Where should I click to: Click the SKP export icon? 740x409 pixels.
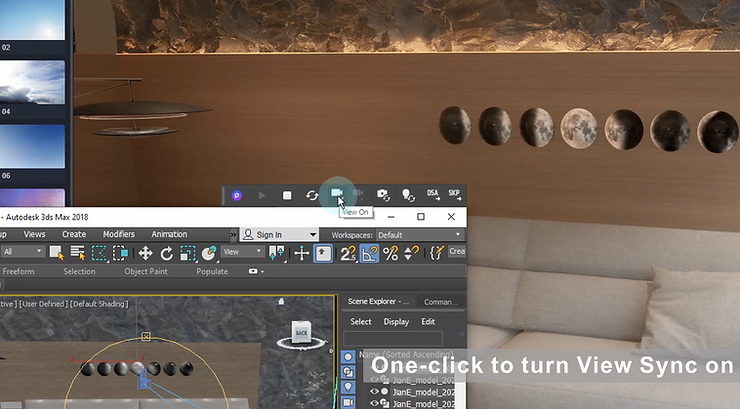[x=454, y=195]
